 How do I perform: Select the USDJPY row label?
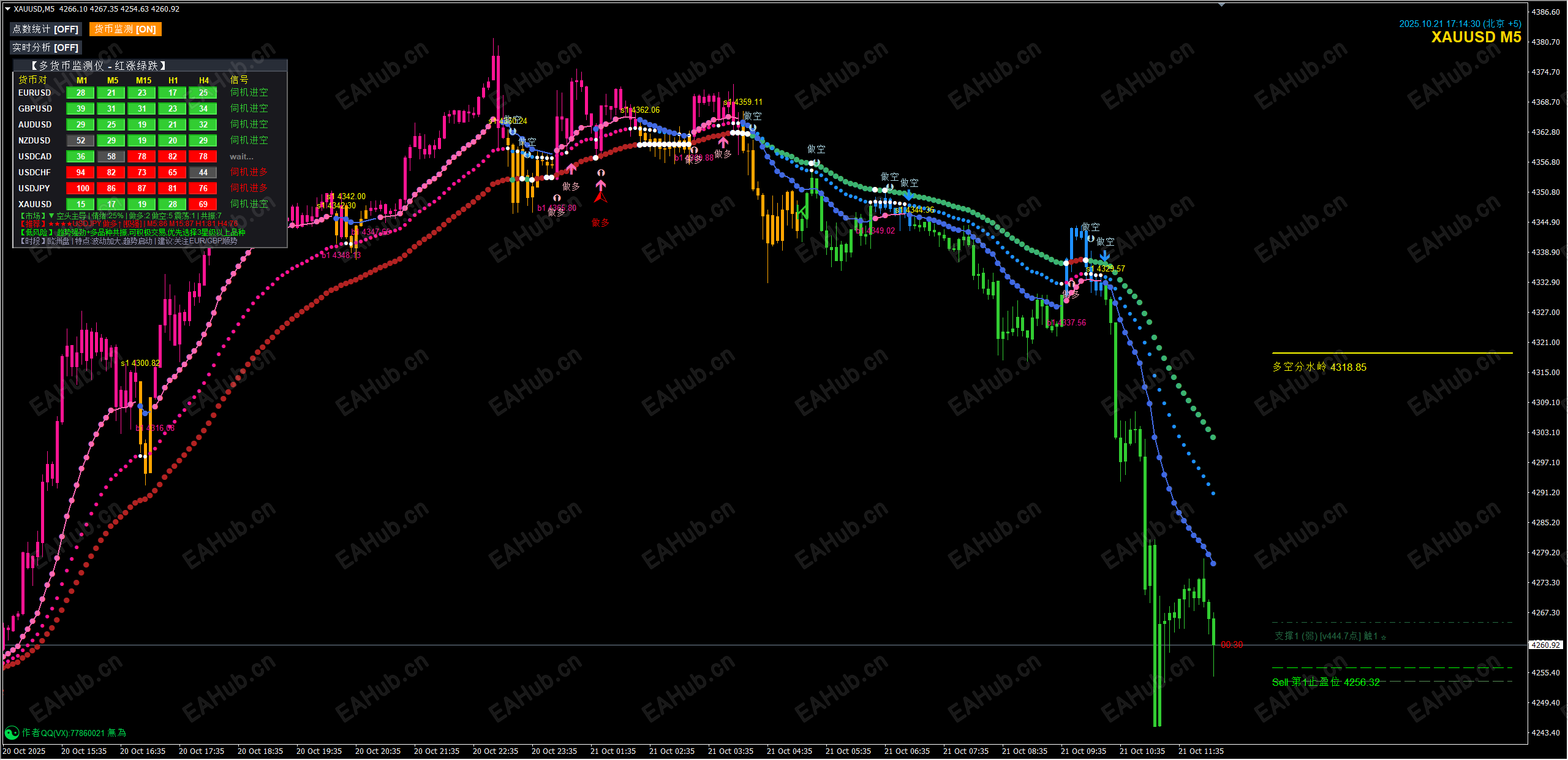tap(34, 188)
